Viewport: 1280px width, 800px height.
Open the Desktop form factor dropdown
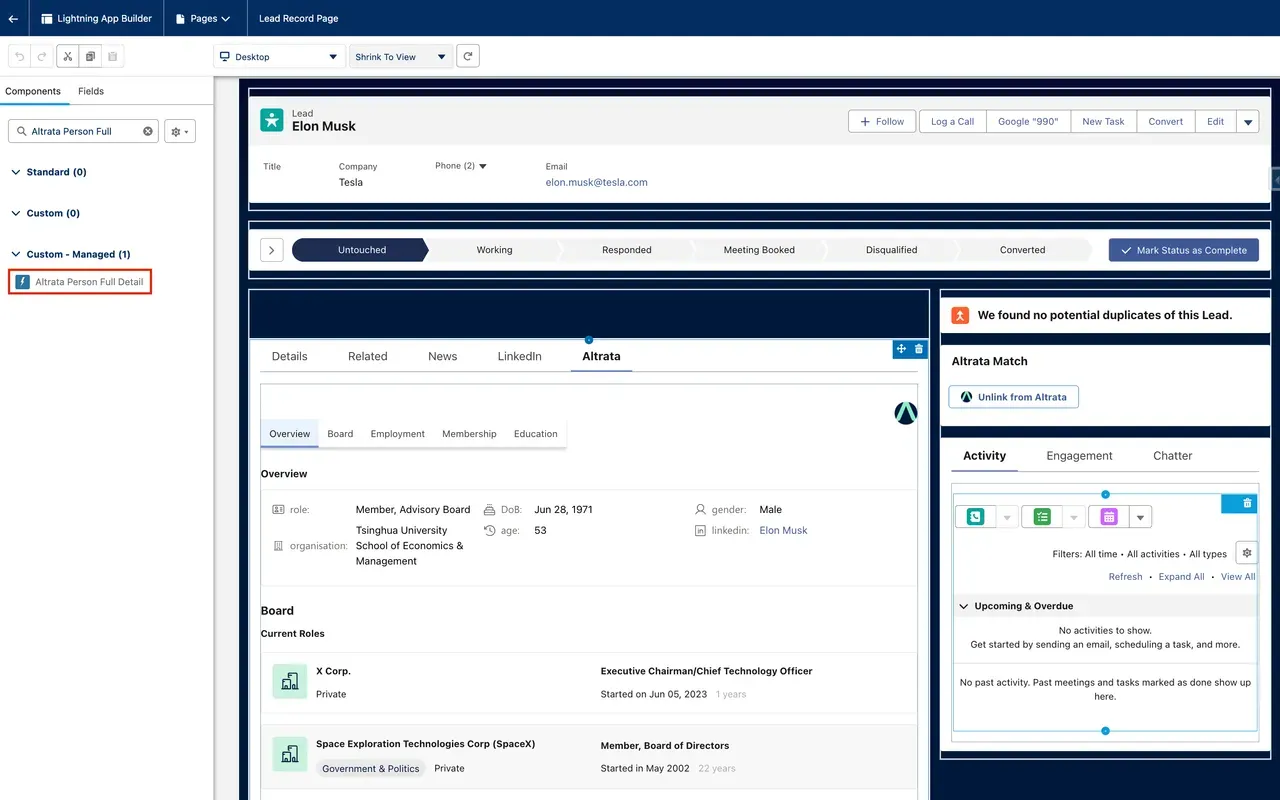click(280, 57)
